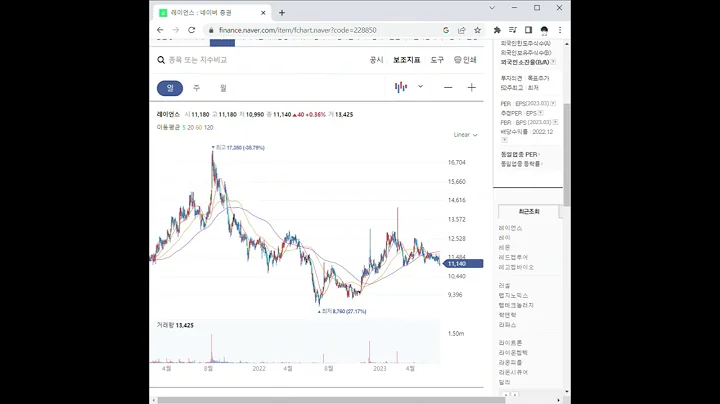Open a new browser tab
Image resolution: width=720 pixels, height=404 pixels.
282,13
